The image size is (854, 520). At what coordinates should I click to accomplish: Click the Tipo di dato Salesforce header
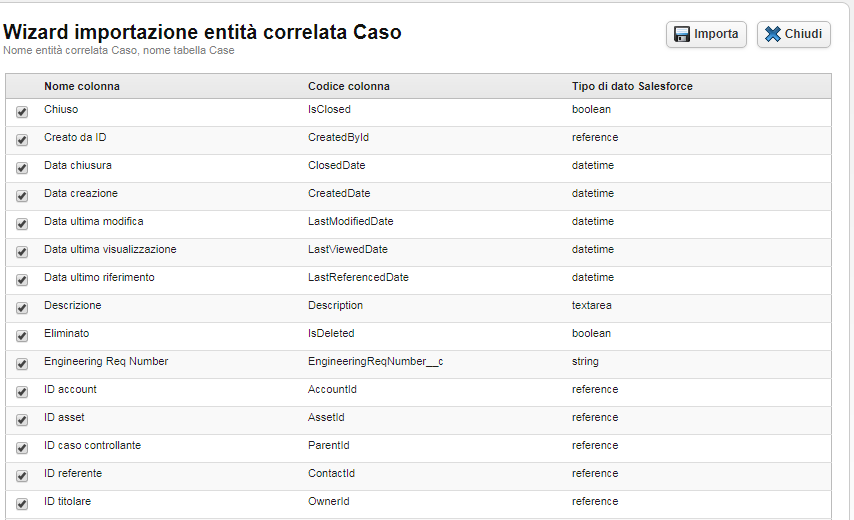(632, 86)
